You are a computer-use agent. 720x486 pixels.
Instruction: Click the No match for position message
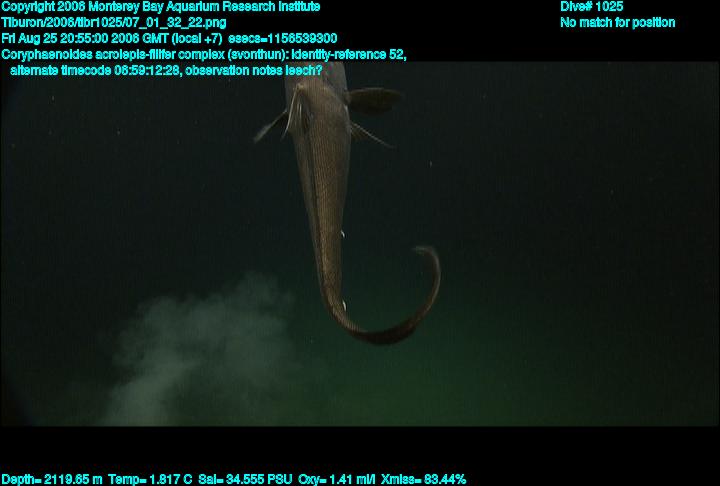(617, 22)
